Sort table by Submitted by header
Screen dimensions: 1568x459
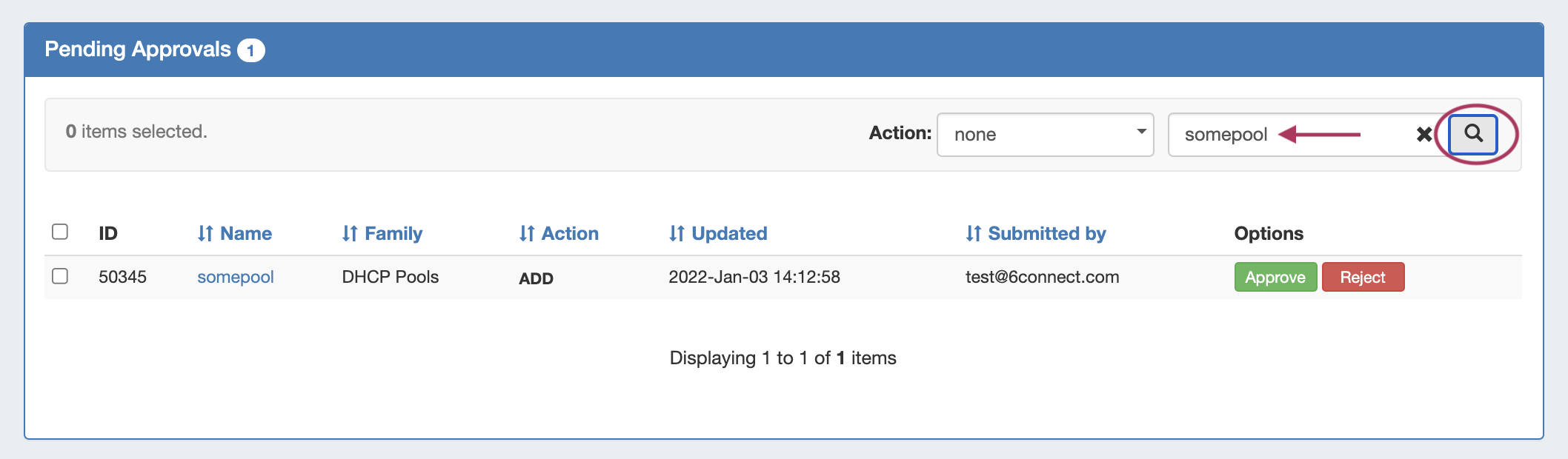(x=1046, y=234)
